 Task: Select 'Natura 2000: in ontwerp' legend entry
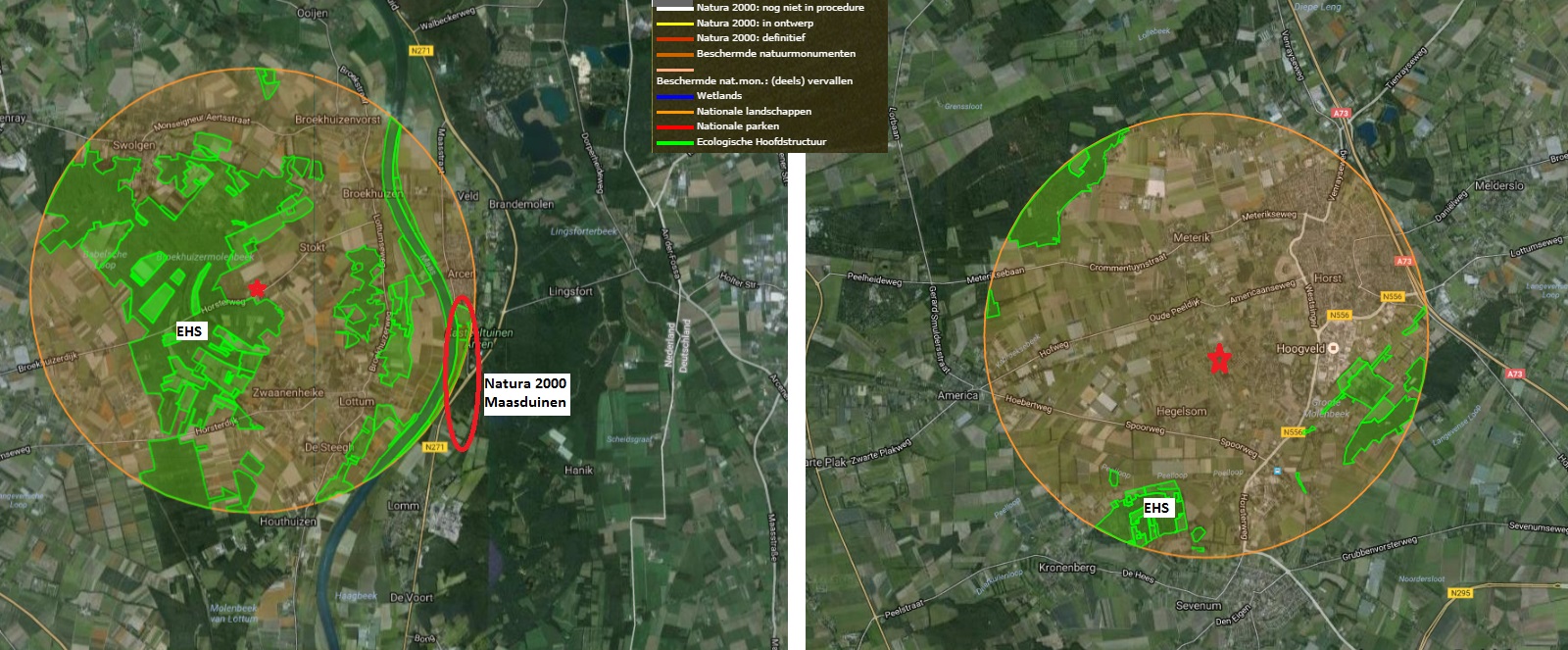tap(755, 24)
